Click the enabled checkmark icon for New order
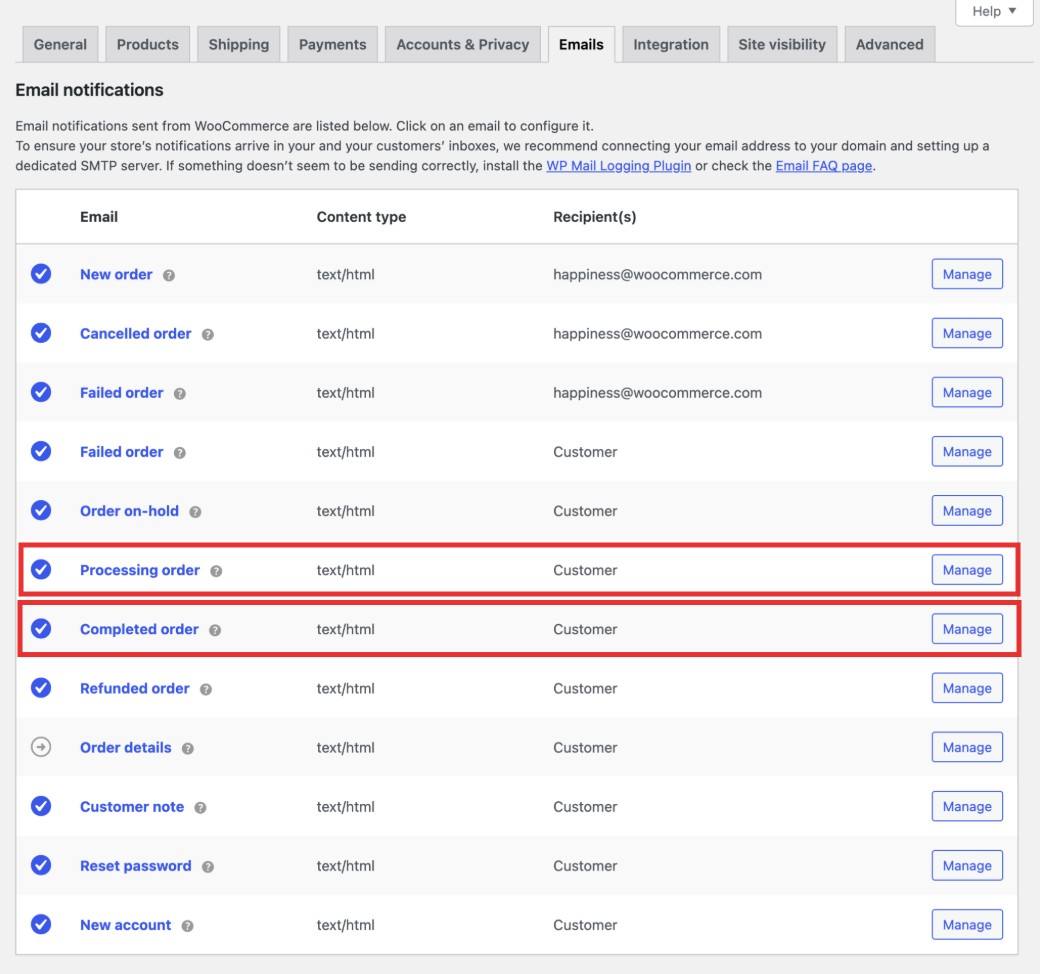The width and height of the screenshot is (1040, 974). [x=41, y=273]
